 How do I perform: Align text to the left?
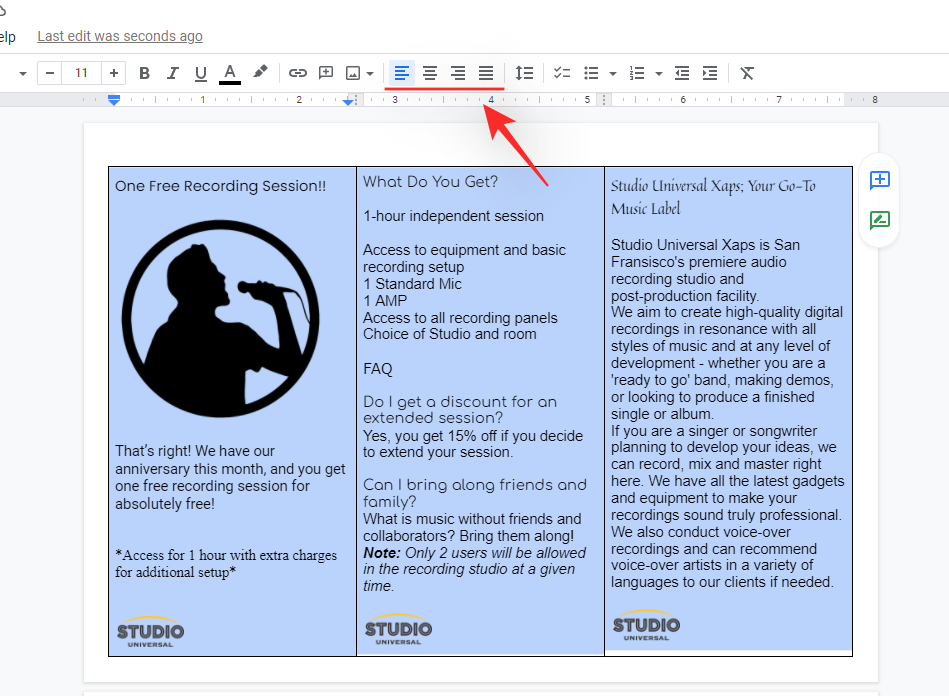[402, 73]
